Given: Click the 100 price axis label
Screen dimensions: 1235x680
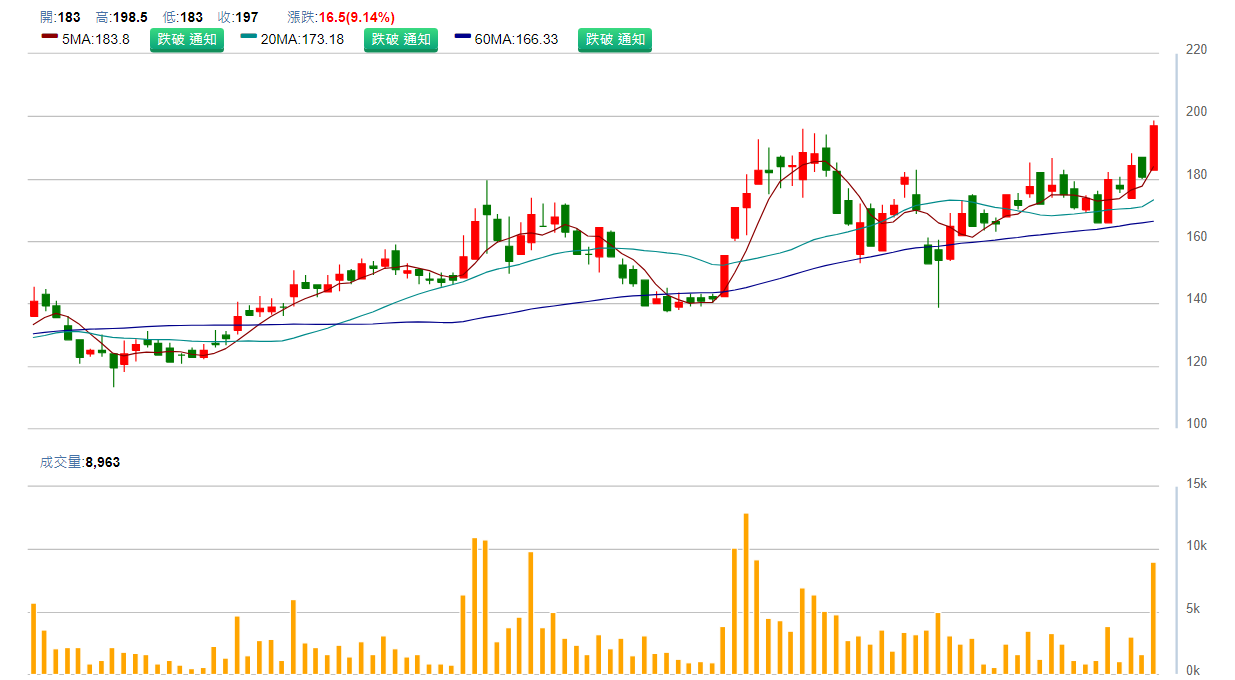Looking at the screenshot, I should point(1196,423).
